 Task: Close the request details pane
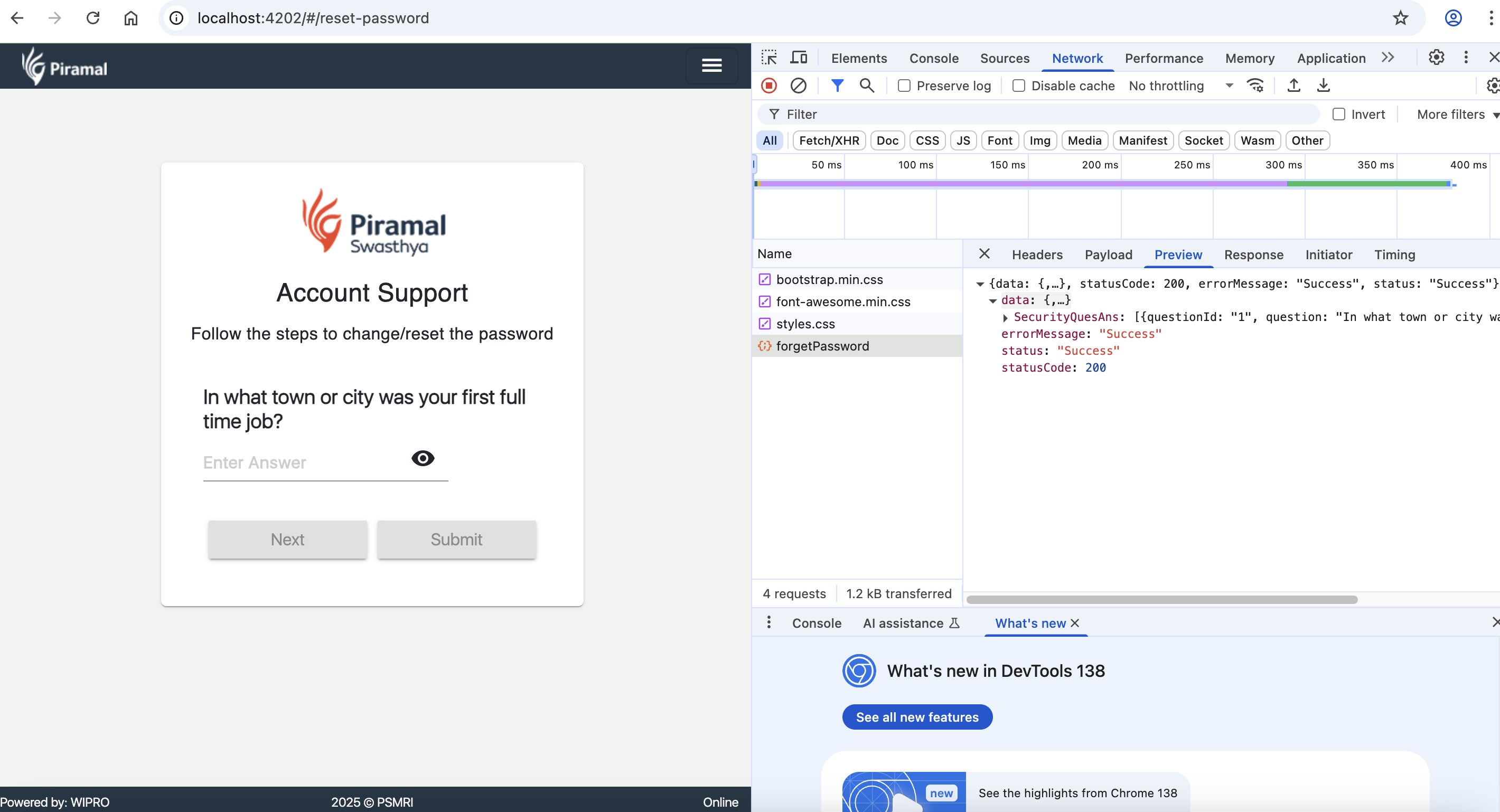click(x=984, y=254)
